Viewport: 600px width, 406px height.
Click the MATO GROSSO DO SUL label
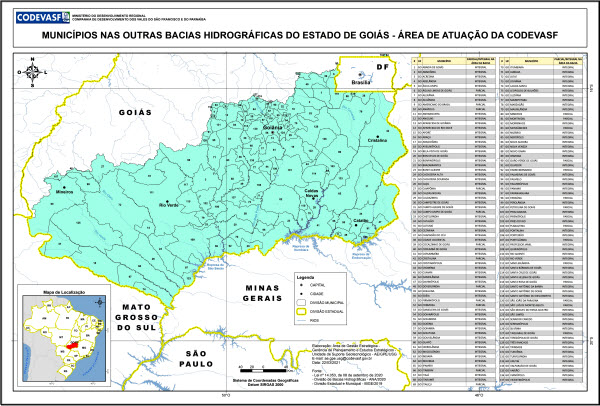pyautogui.click(x=136, y=317)
